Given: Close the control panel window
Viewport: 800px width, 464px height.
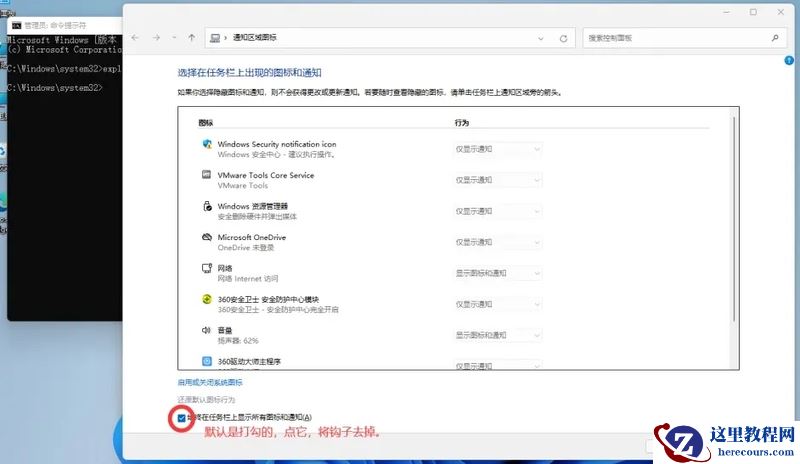Looking at the screenshot, I should click(781, 12).
